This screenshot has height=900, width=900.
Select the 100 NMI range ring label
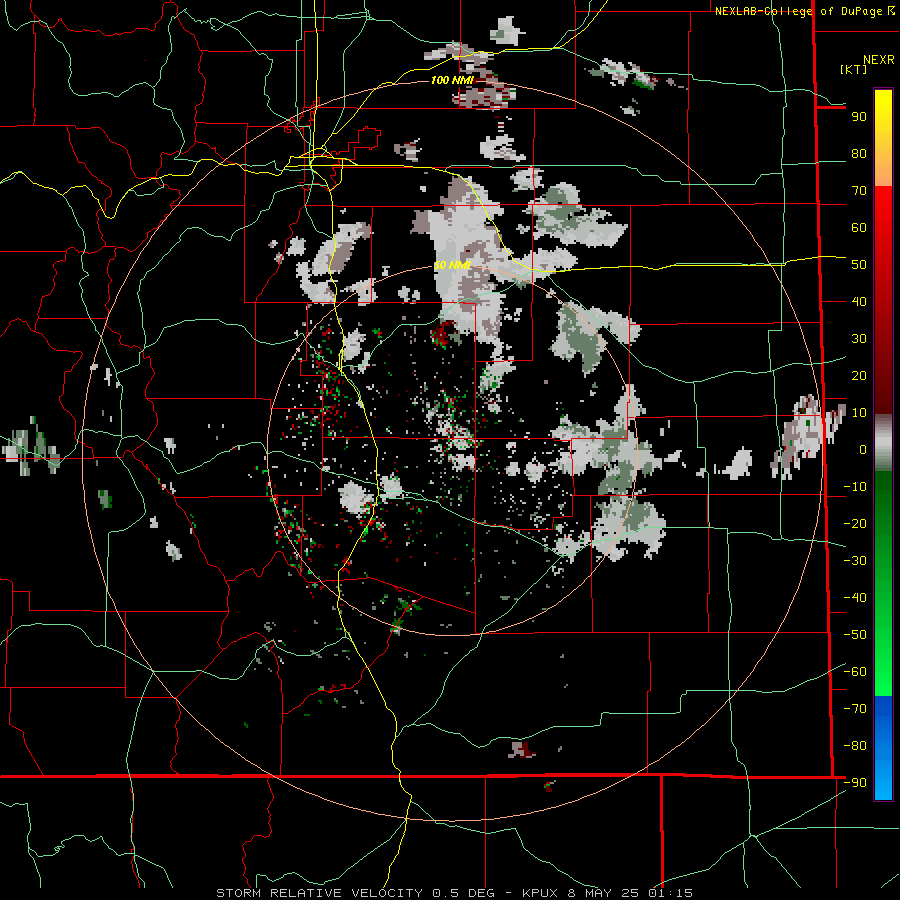coord(452,80)
